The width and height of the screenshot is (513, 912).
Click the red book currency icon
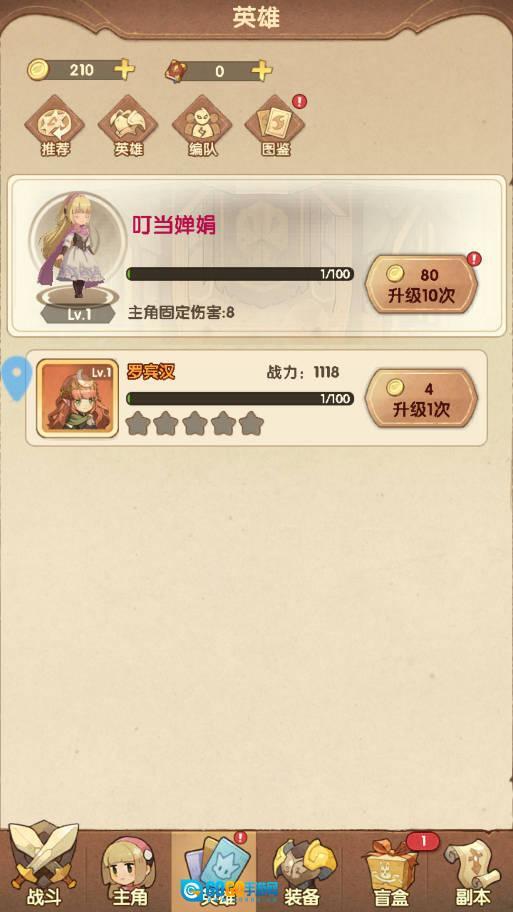(175, 71)
